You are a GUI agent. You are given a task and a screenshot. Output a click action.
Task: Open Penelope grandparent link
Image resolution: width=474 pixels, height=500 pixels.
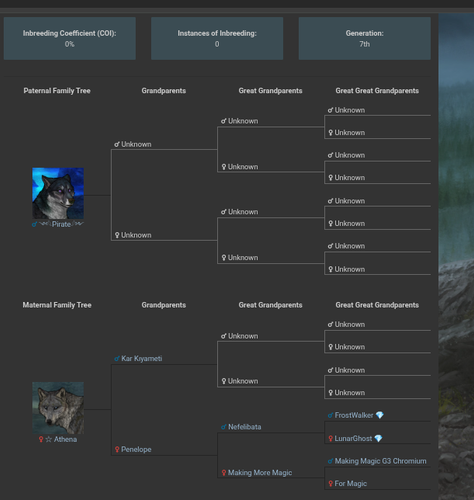136,449
